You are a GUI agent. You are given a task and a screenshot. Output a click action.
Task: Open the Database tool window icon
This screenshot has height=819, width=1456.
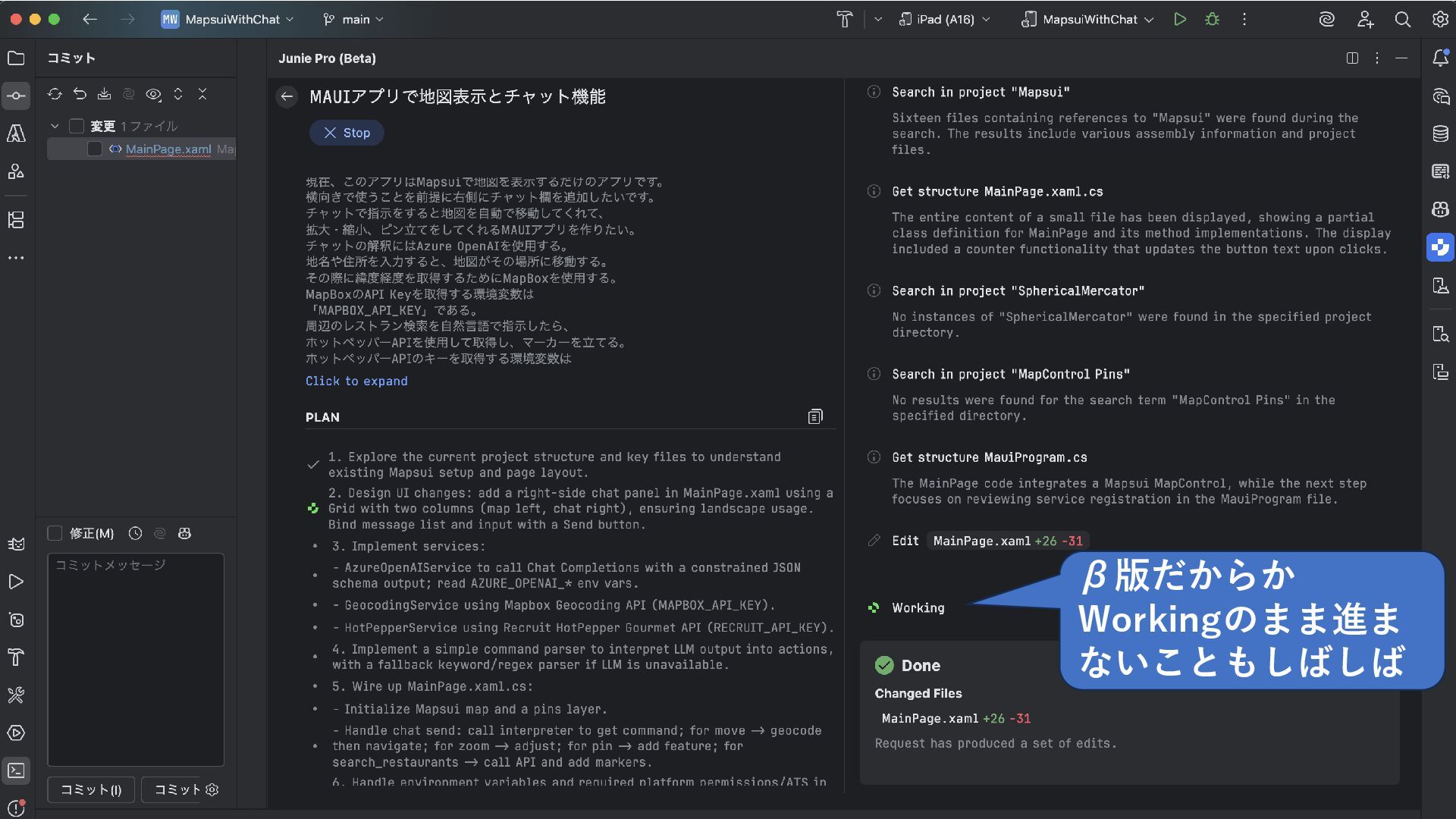(x=1440, y=133)
